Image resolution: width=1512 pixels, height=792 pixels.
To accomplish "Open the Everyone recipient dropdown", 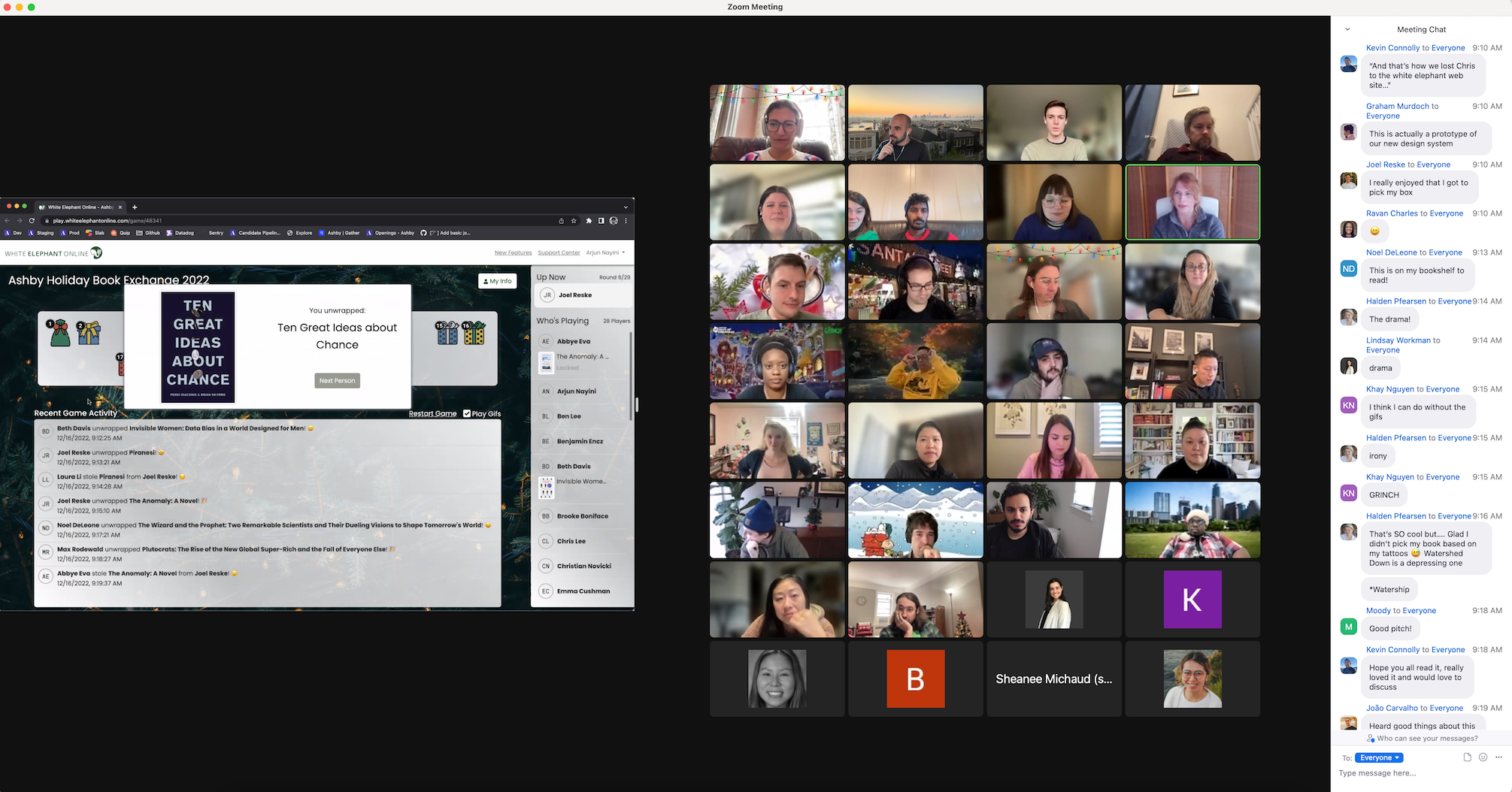I will (x=1379, y=757).
